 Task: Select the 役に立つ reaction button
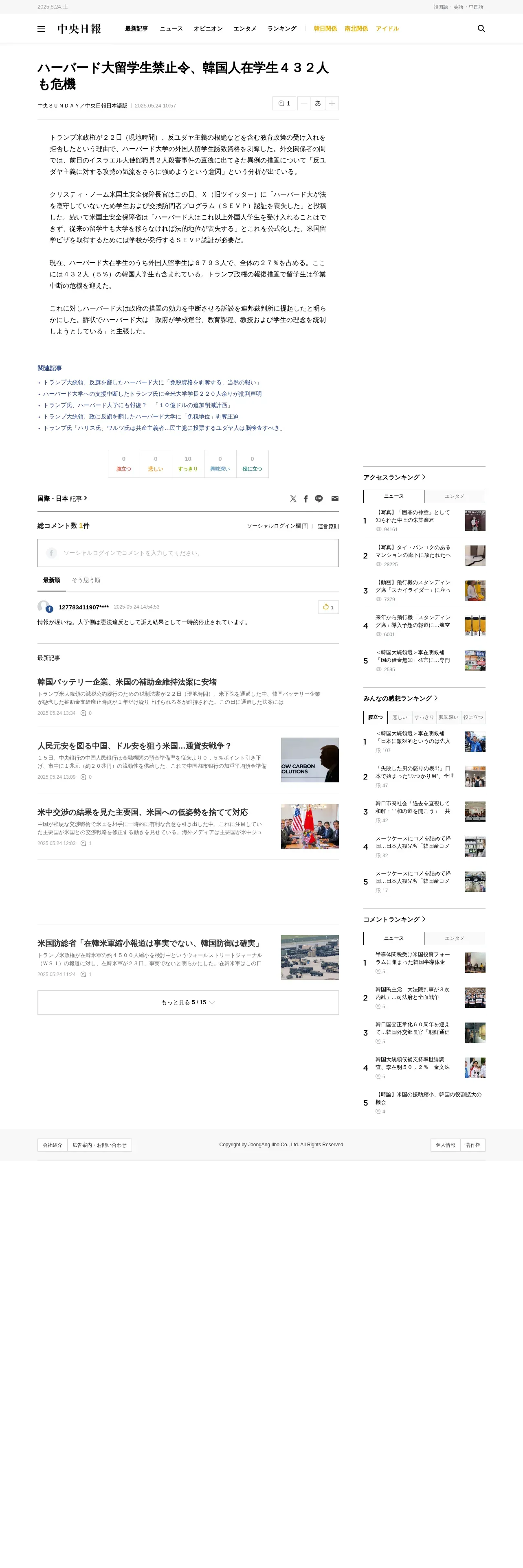point(252,464)
